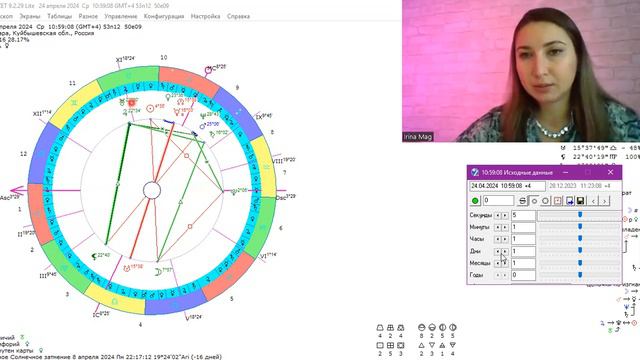
Task: Increase Минуты with right step arrow
Action: (505, 227)
